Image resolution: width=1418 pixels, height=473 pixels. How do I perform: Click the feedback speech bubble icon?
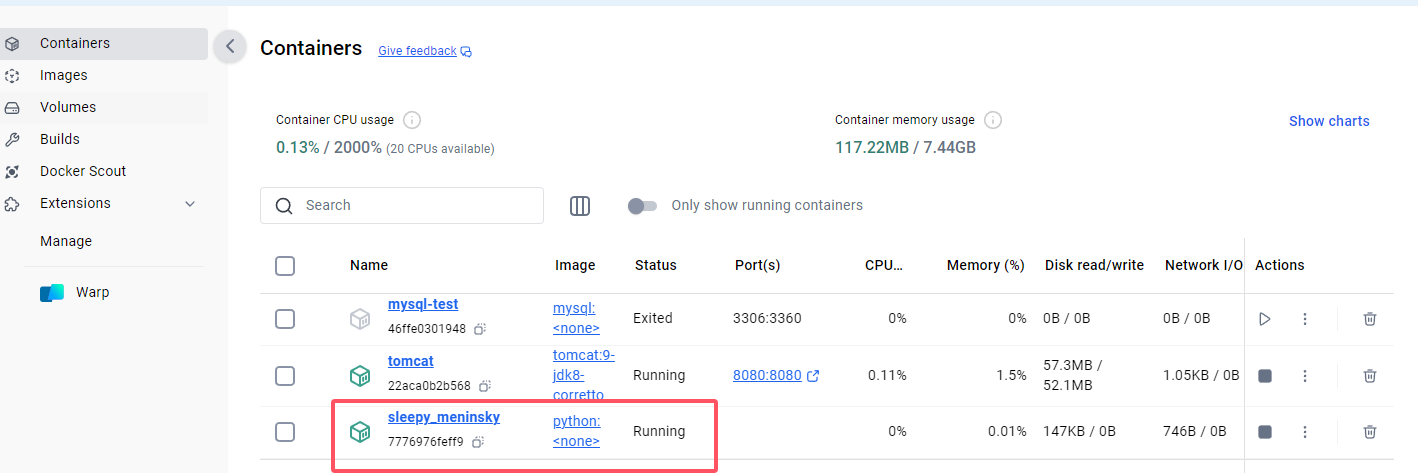click(x=466, y=52)
